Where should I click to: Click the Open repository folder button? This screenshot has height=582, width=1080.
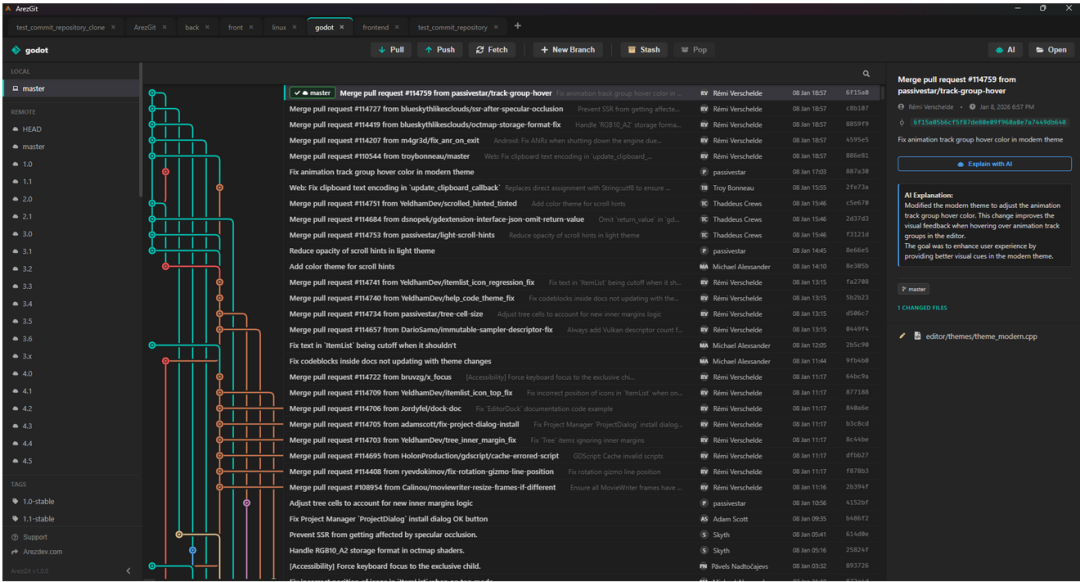click(1050, 49)
